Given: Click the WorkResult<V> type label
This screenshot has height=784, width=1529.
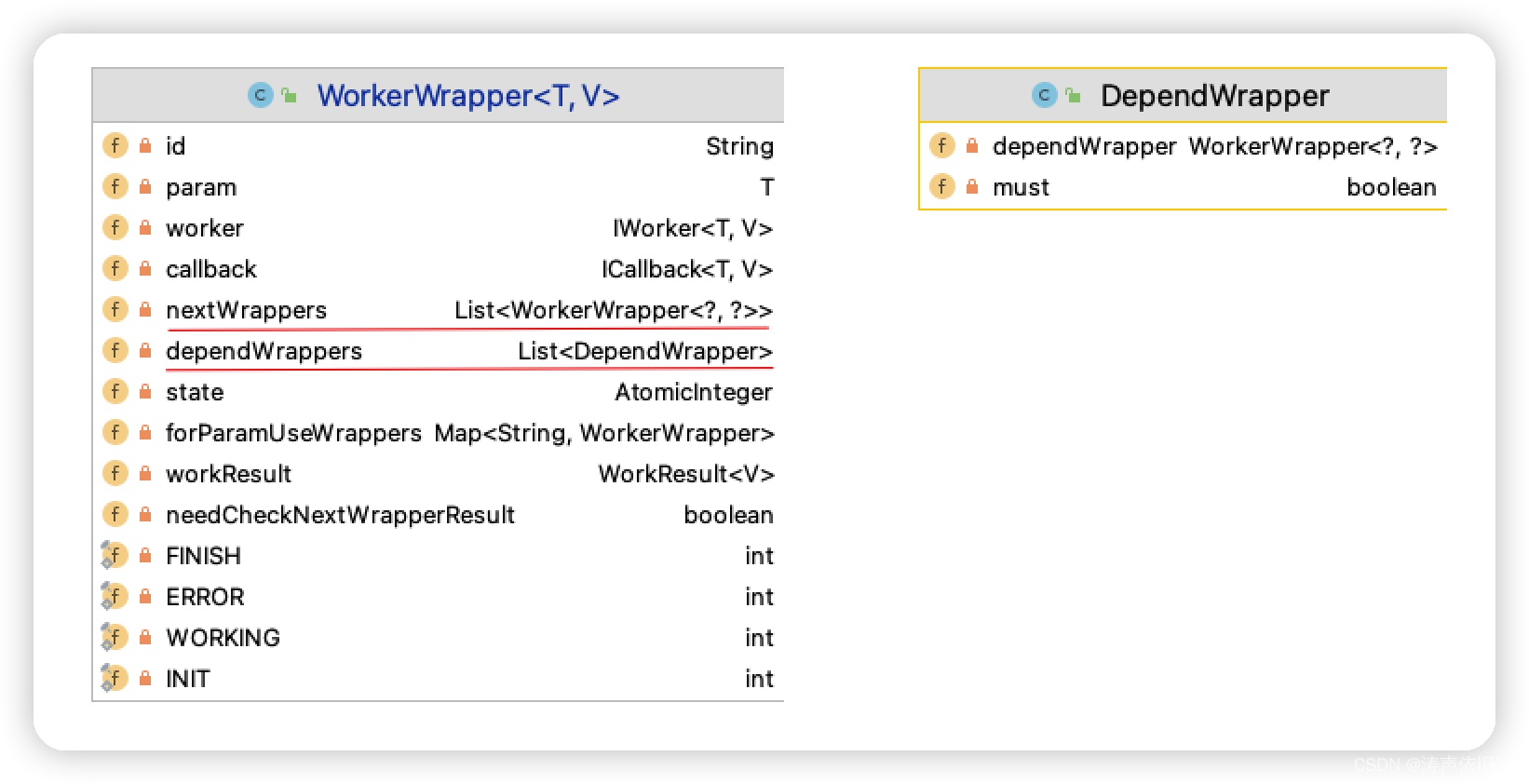Looking at the screenshot, I should [x=685, y=474].
